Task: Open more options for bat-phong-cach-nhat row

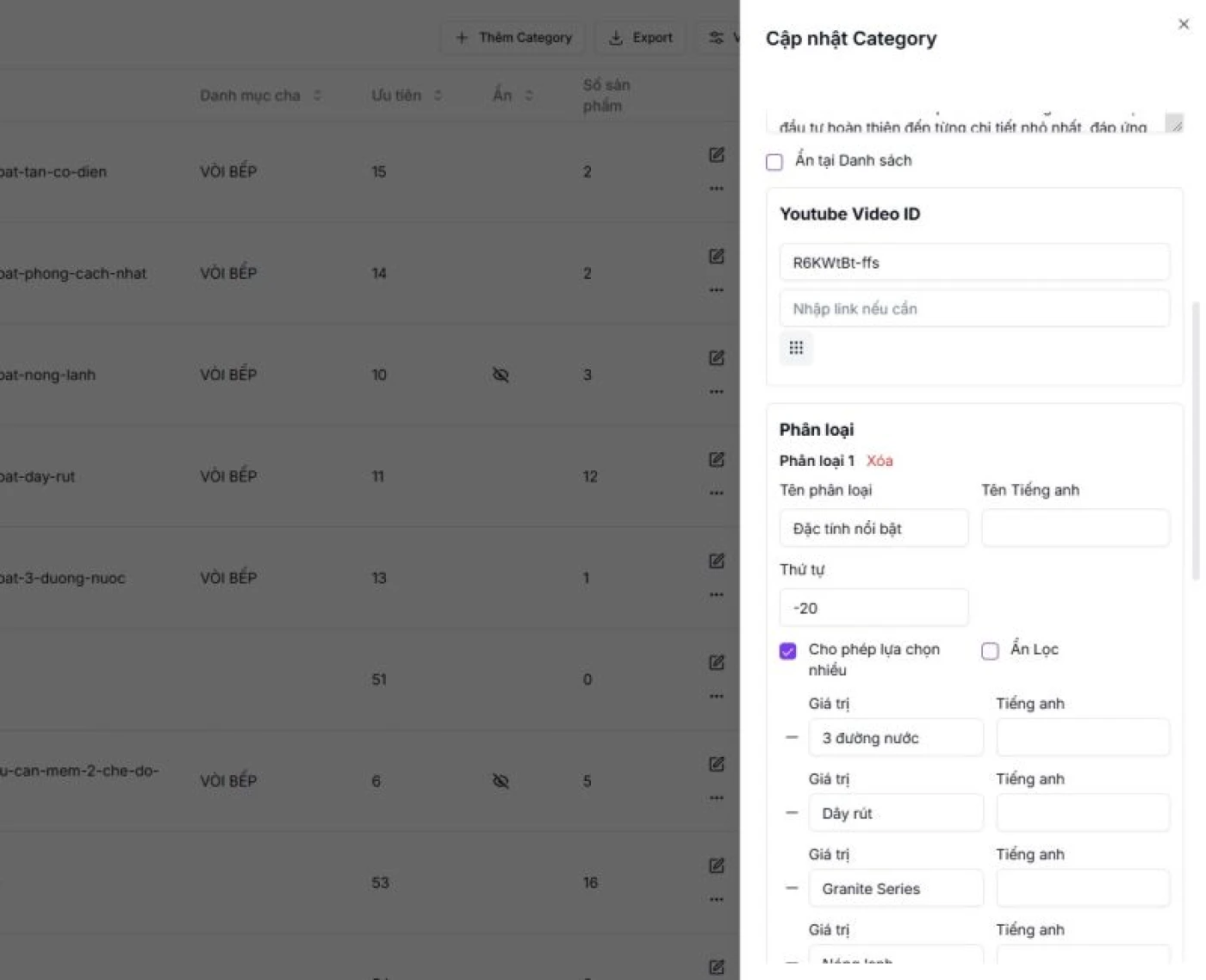Action: (716, 290)
